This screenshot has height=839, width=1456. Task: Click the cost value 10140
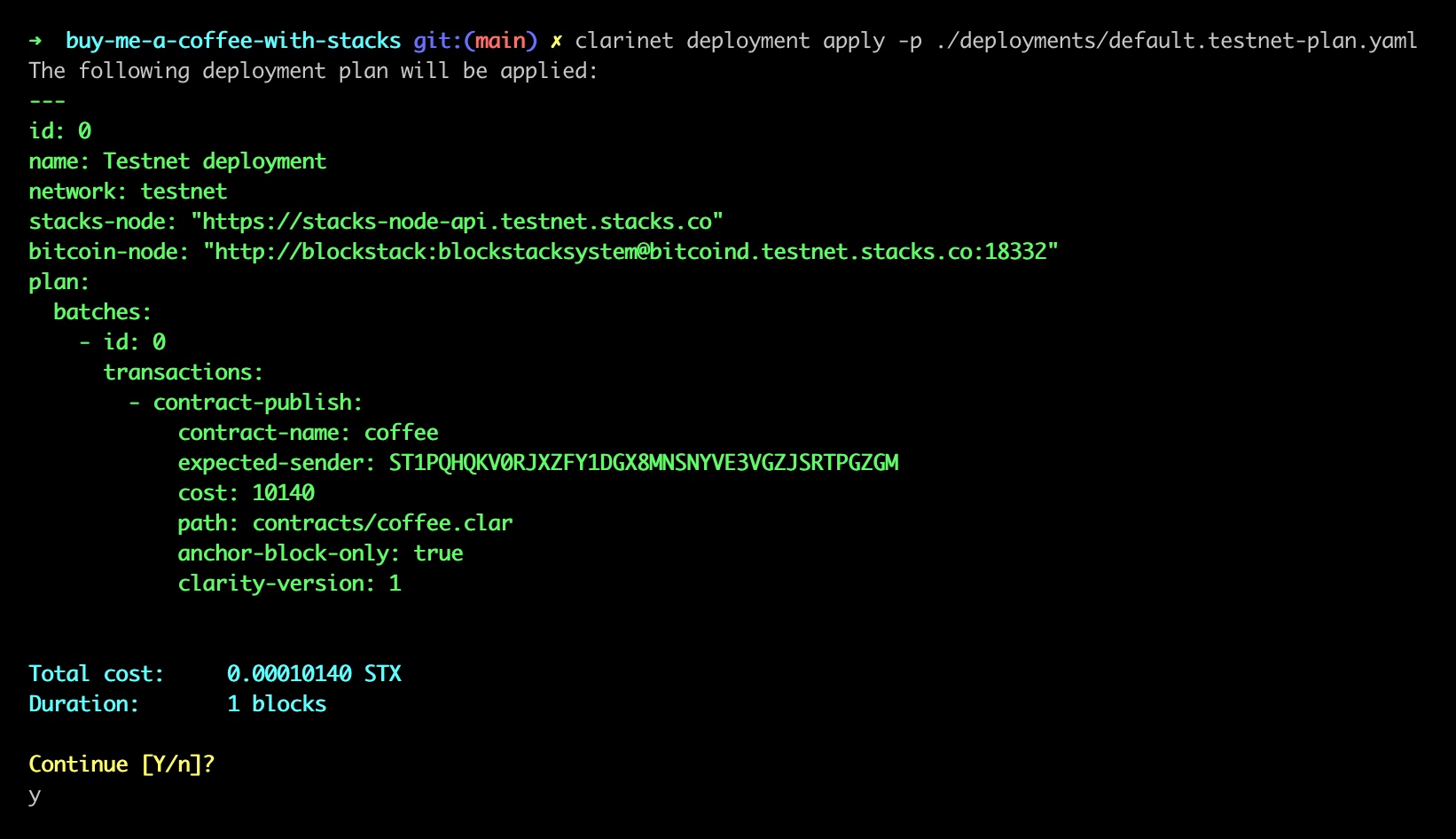283,493
